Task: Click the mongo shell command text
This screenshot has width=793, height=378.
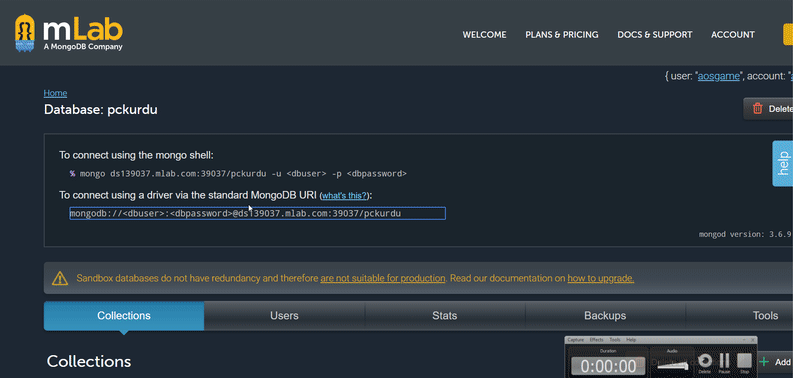Action: (238, 174)
